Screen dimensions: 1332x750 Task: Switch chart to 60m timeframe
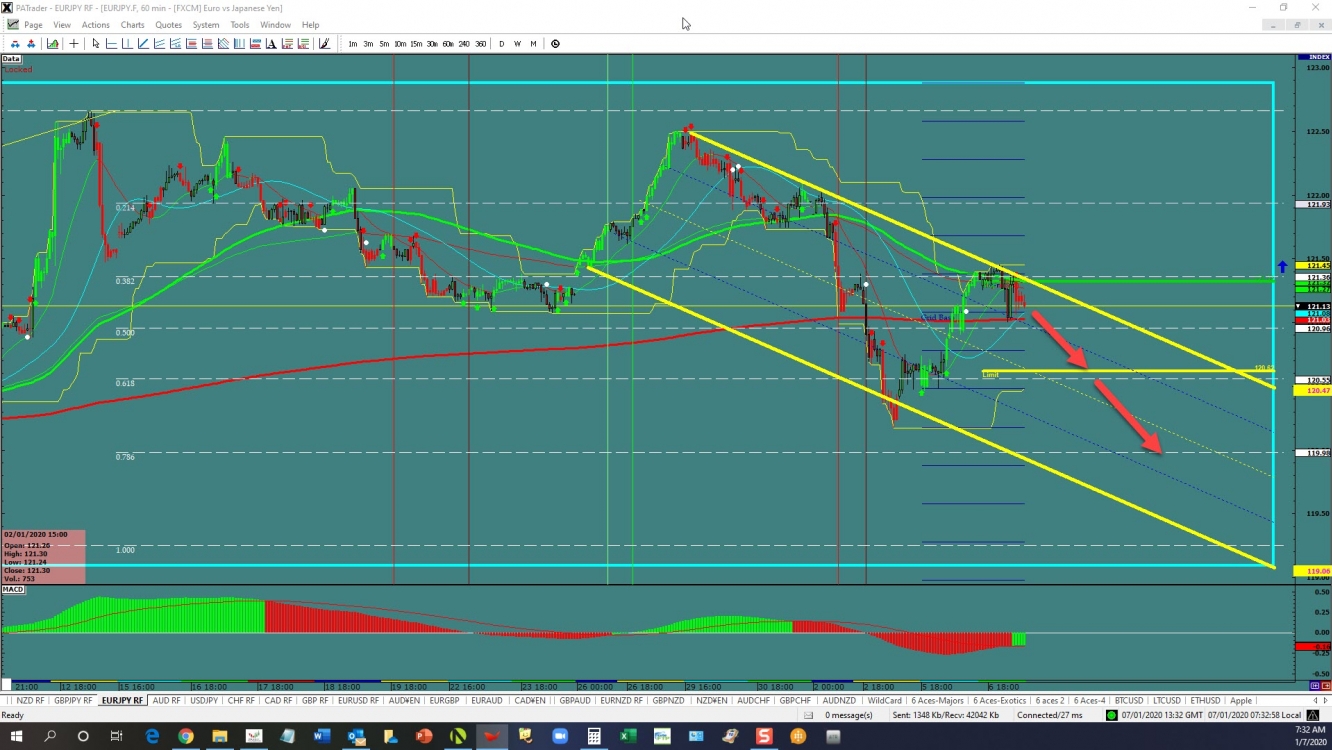[x=448, y=43]
